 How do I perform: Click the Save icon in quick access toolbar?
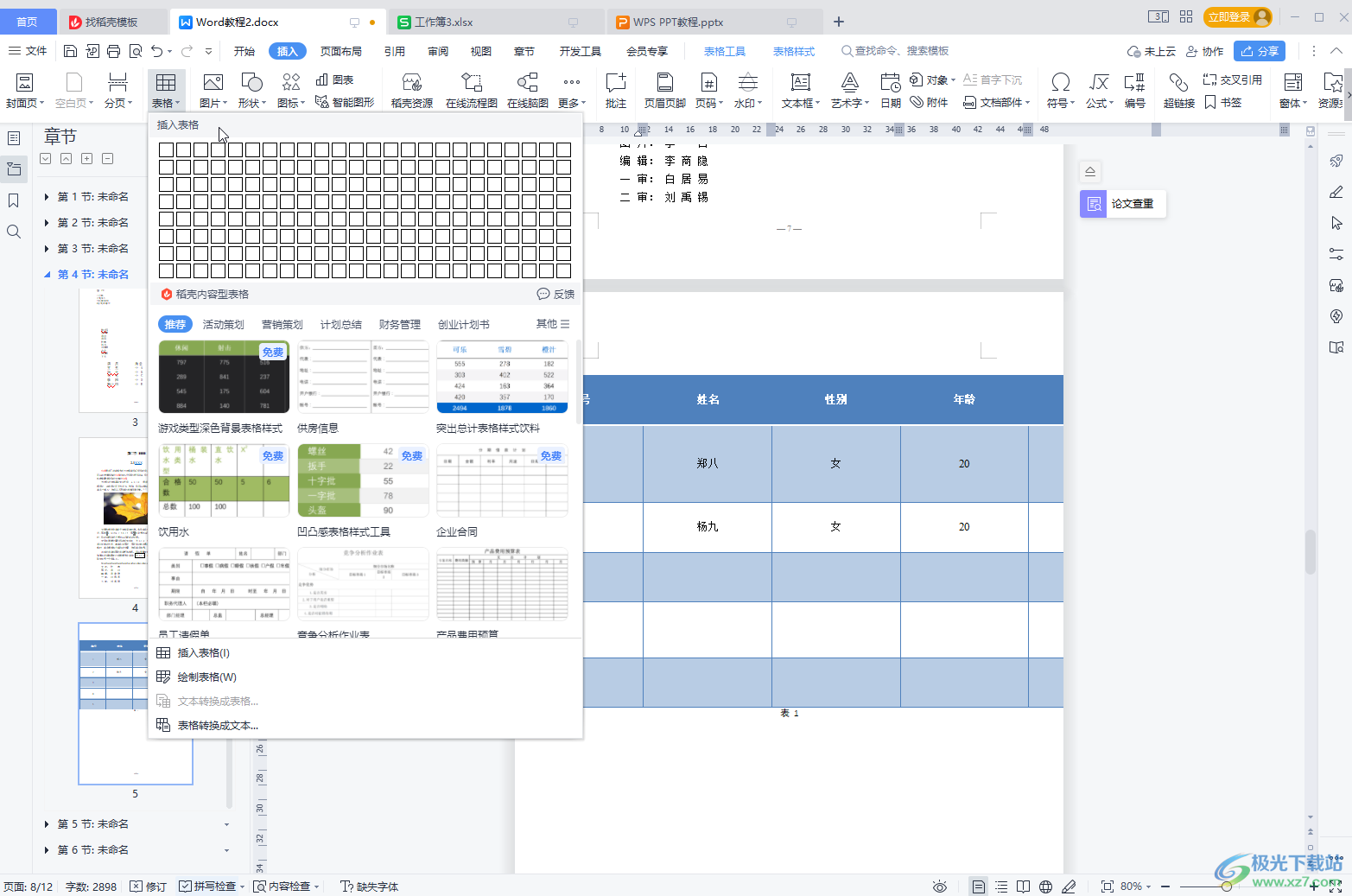click(71, 51)
